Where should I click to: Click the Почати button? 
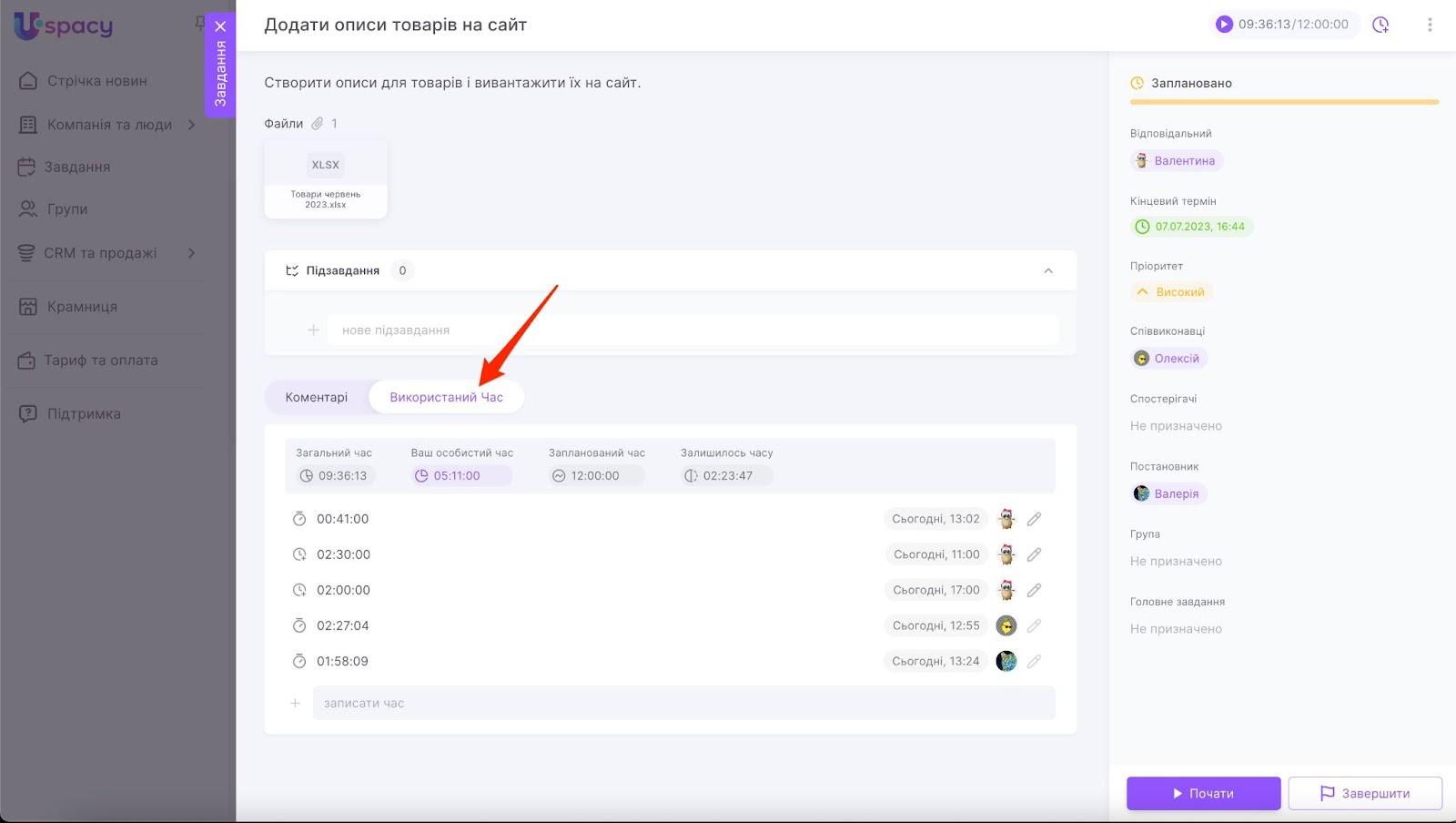tap(1203, 794)
